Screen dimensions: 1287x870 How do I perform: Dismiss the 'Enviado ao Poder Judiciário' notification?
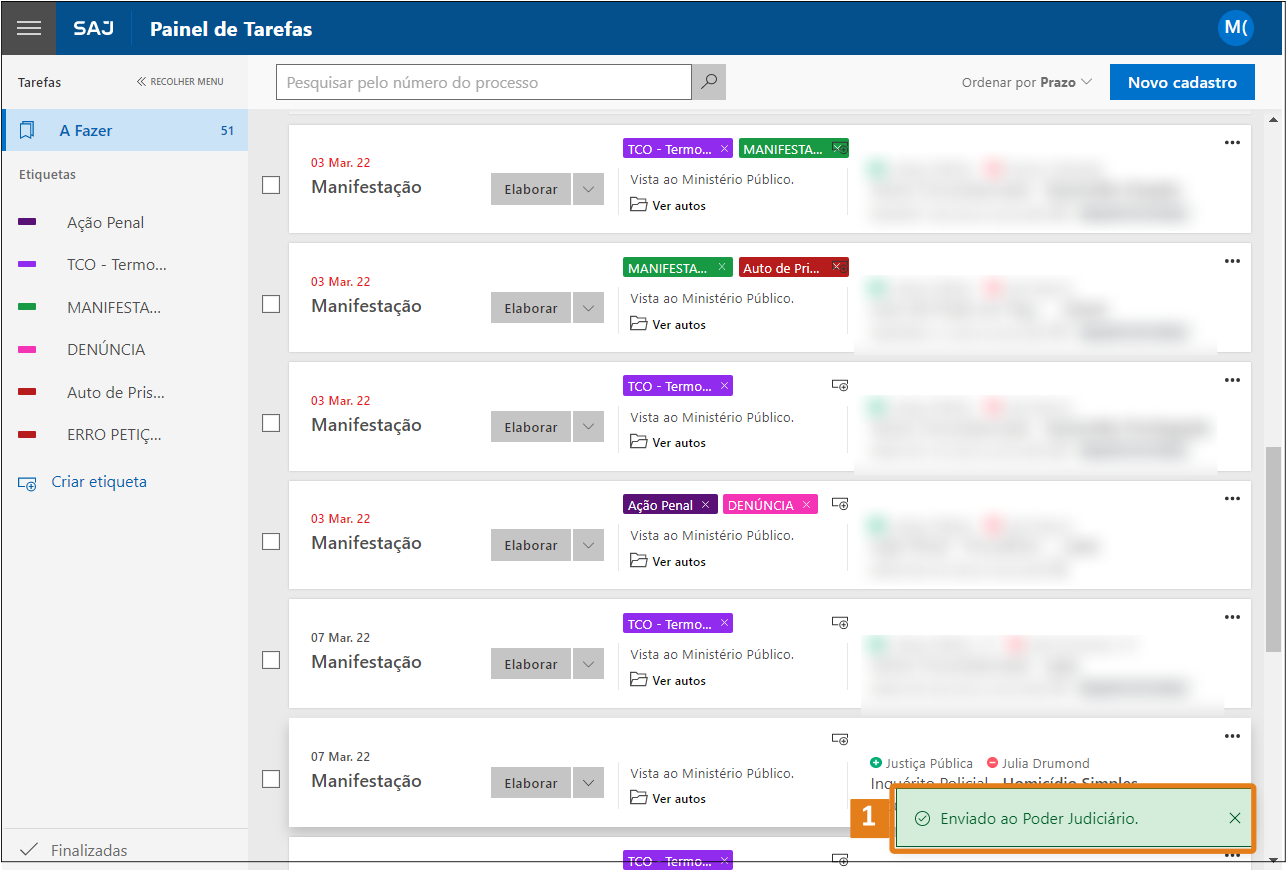tap(1235, 819)
